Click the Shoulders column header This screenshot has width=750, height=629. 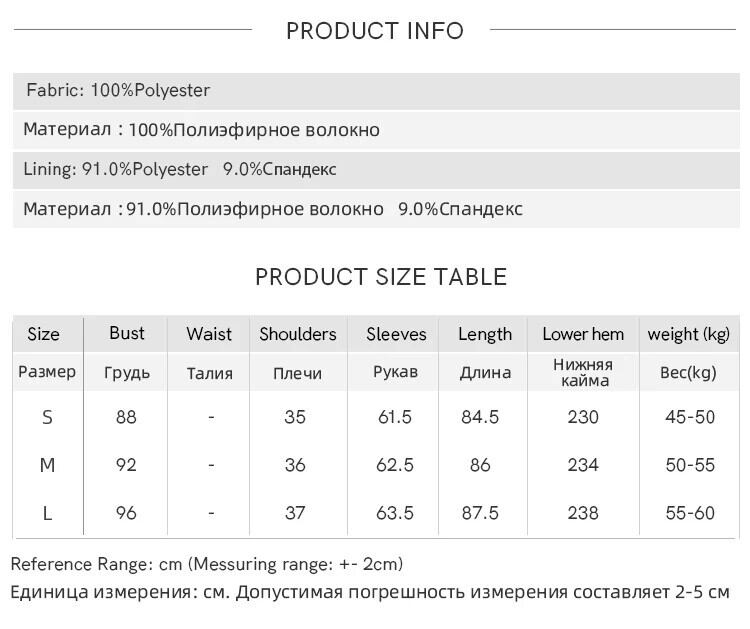tap(298, 334)
